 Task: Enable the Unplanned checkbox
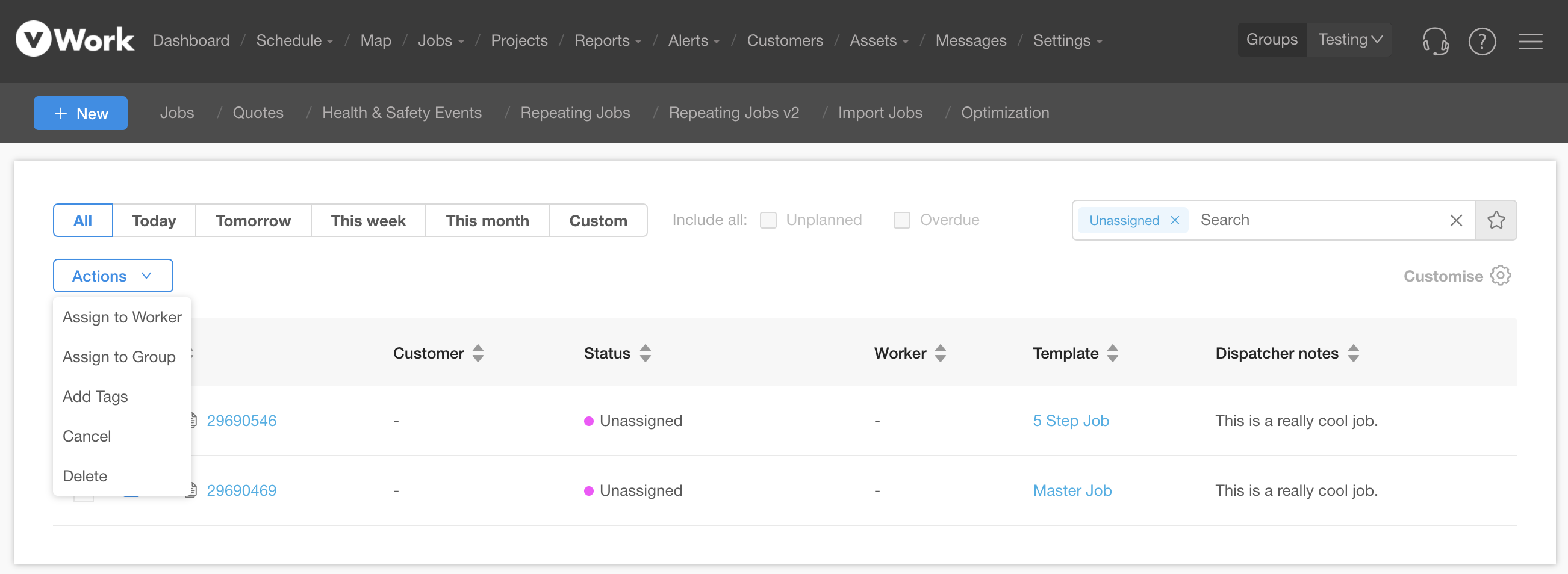pyautogui.click(x=768, y=220)
